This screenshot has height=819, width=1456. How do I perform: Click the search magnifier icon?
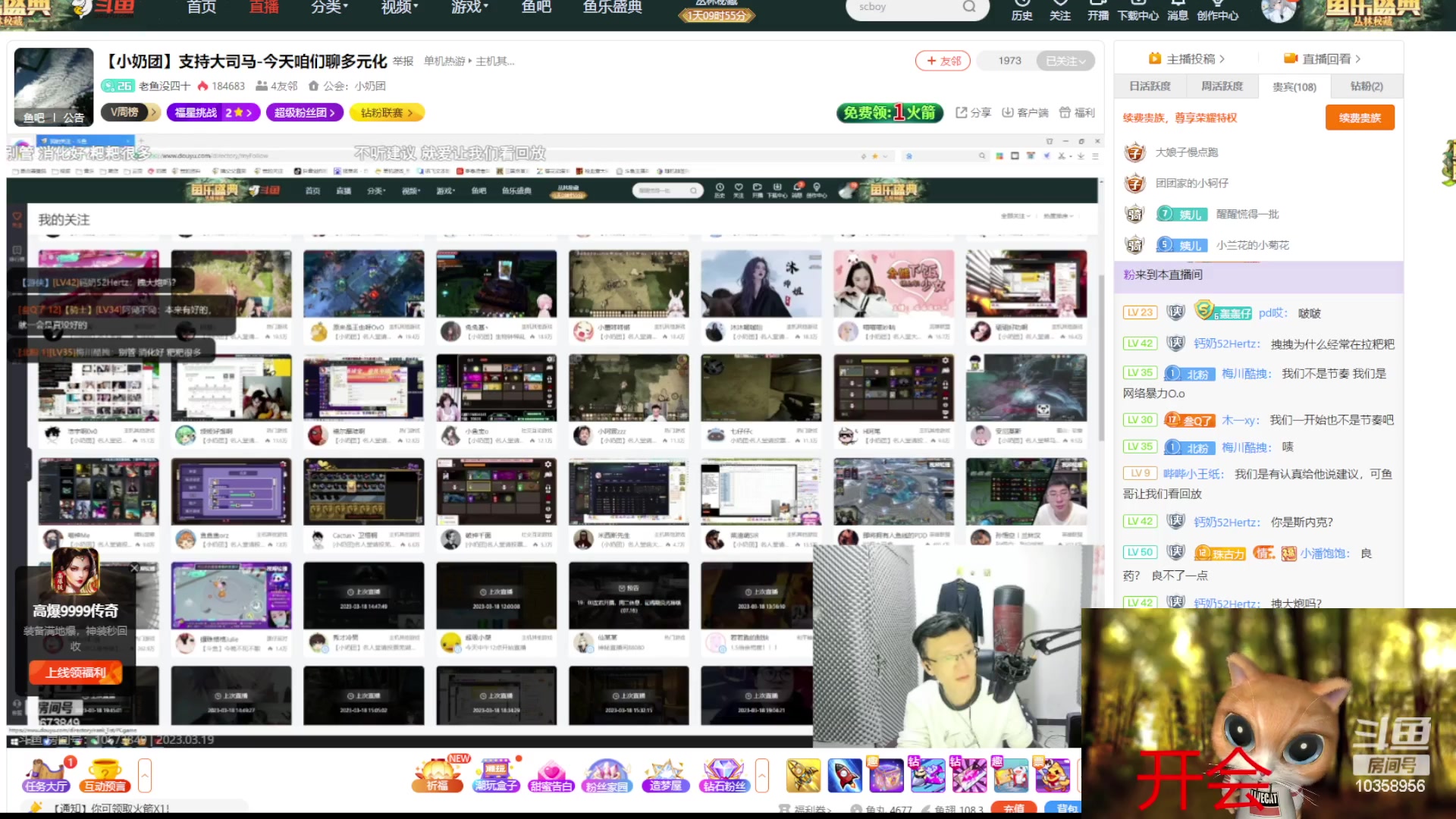click(x=969, y=7)
